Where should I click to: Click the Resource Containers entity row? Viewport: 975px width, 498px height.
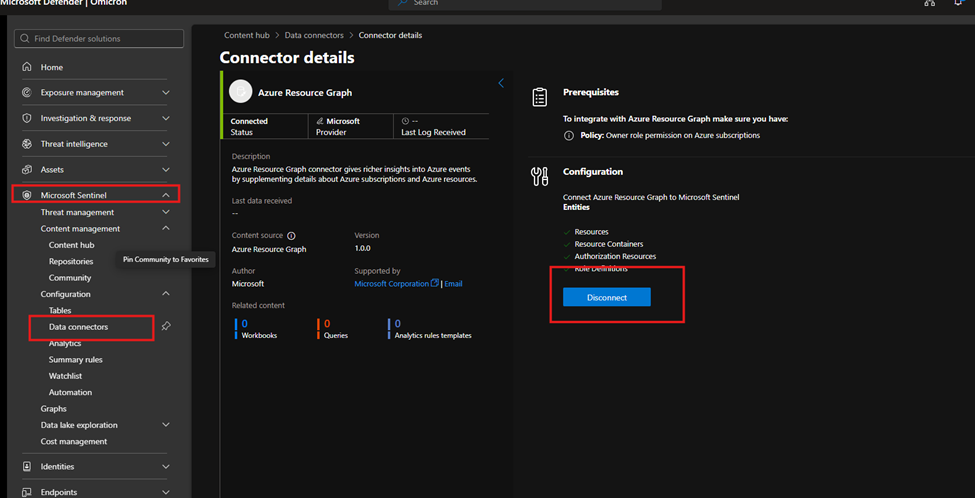603,244
